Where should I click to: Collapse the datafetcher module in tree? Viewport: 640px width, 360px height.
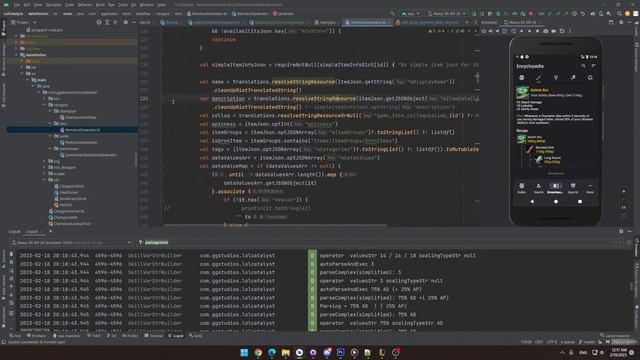pos(17,55)
